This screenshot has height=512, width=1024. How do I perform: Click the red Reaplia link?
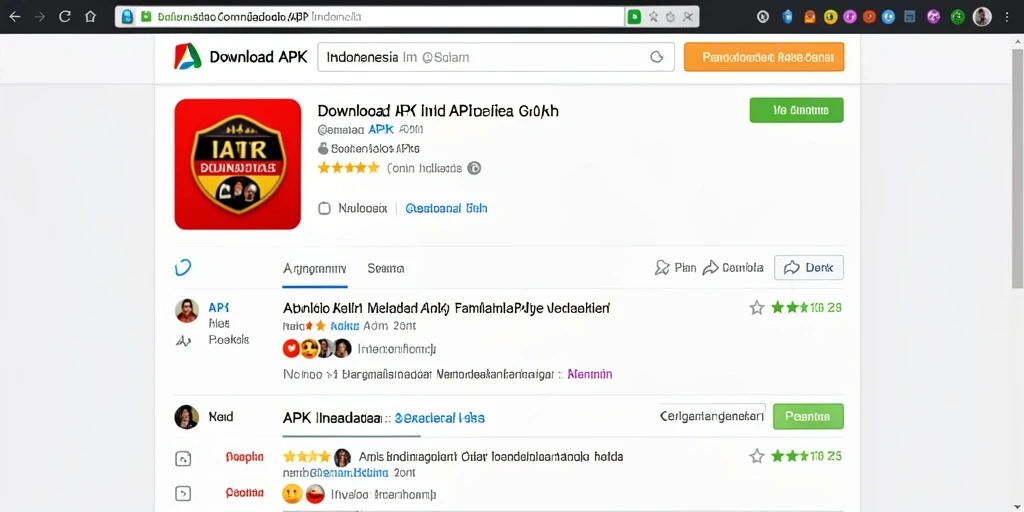244,457
